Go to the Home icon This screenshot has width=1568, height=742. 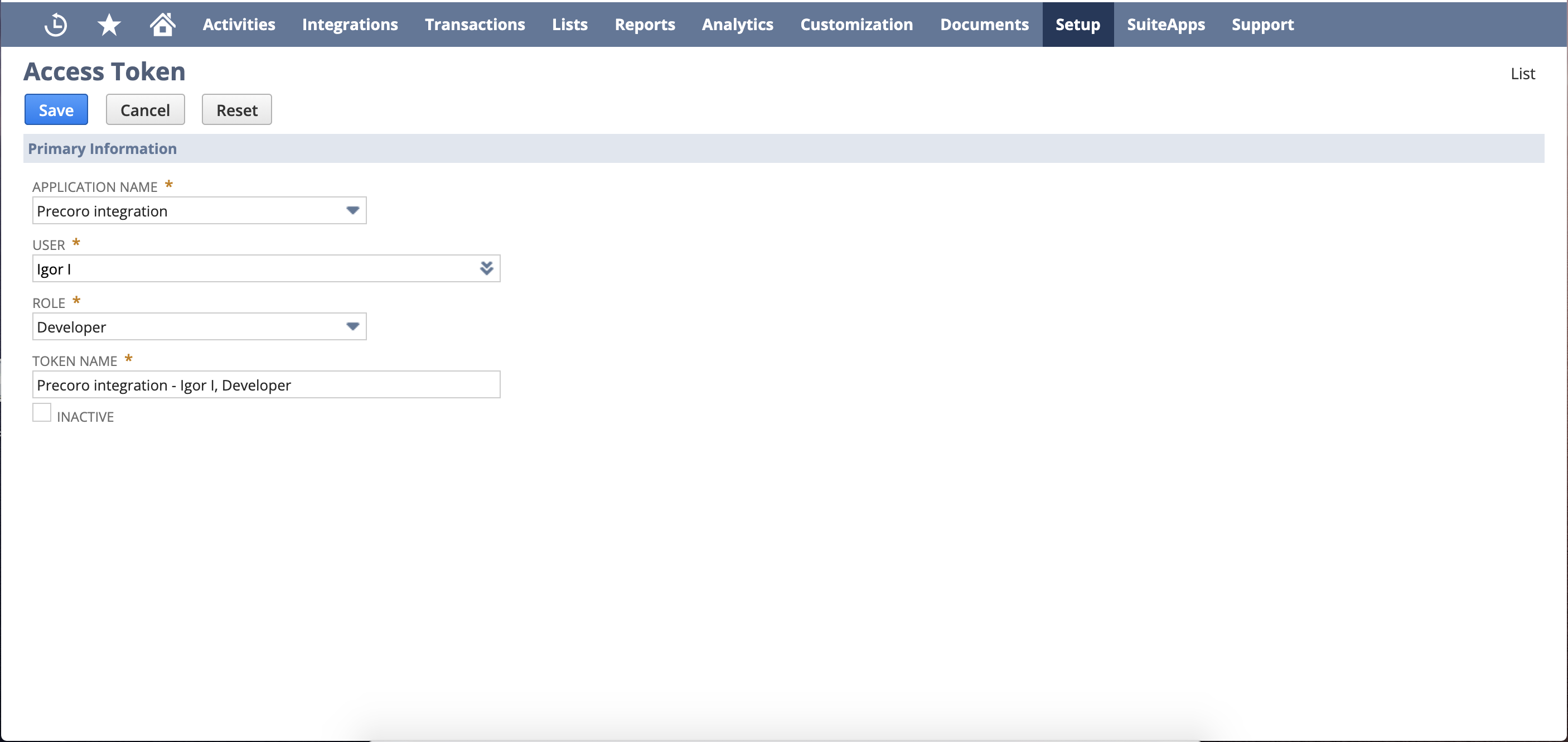tap(162, 25)
